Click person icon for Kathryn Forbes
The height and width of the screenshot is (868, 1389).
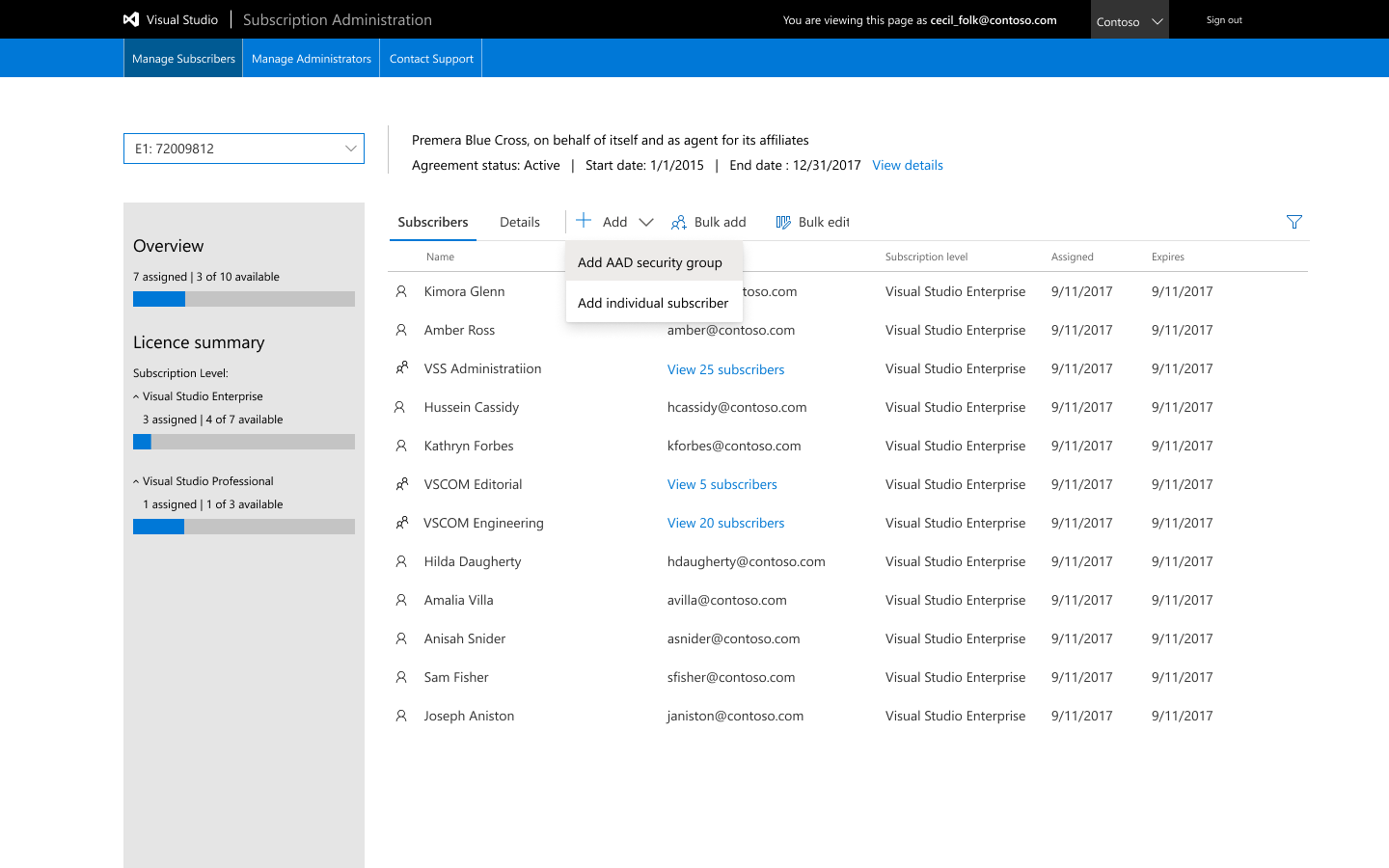pyautogui.click(x=401, y=446)
